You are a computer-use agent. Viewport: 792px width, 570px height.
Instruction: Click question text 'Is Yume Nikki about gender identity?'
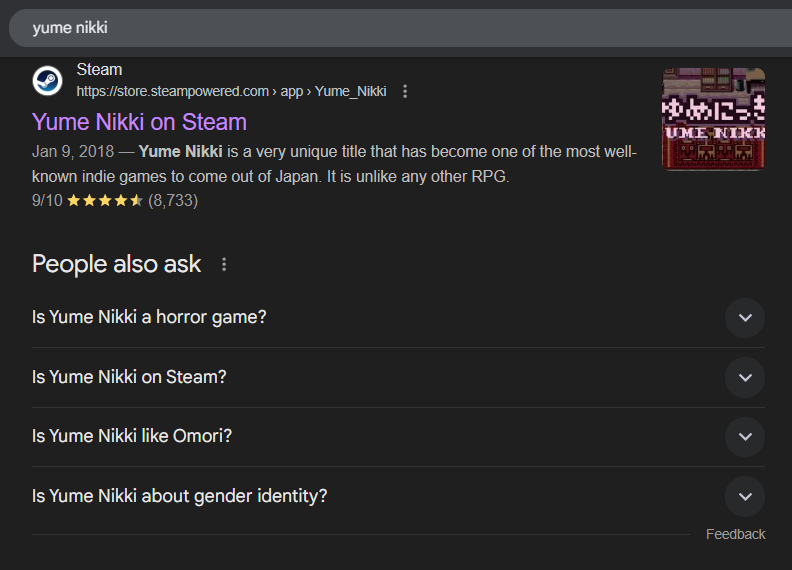pyautogui.click(x=179, y=496)
